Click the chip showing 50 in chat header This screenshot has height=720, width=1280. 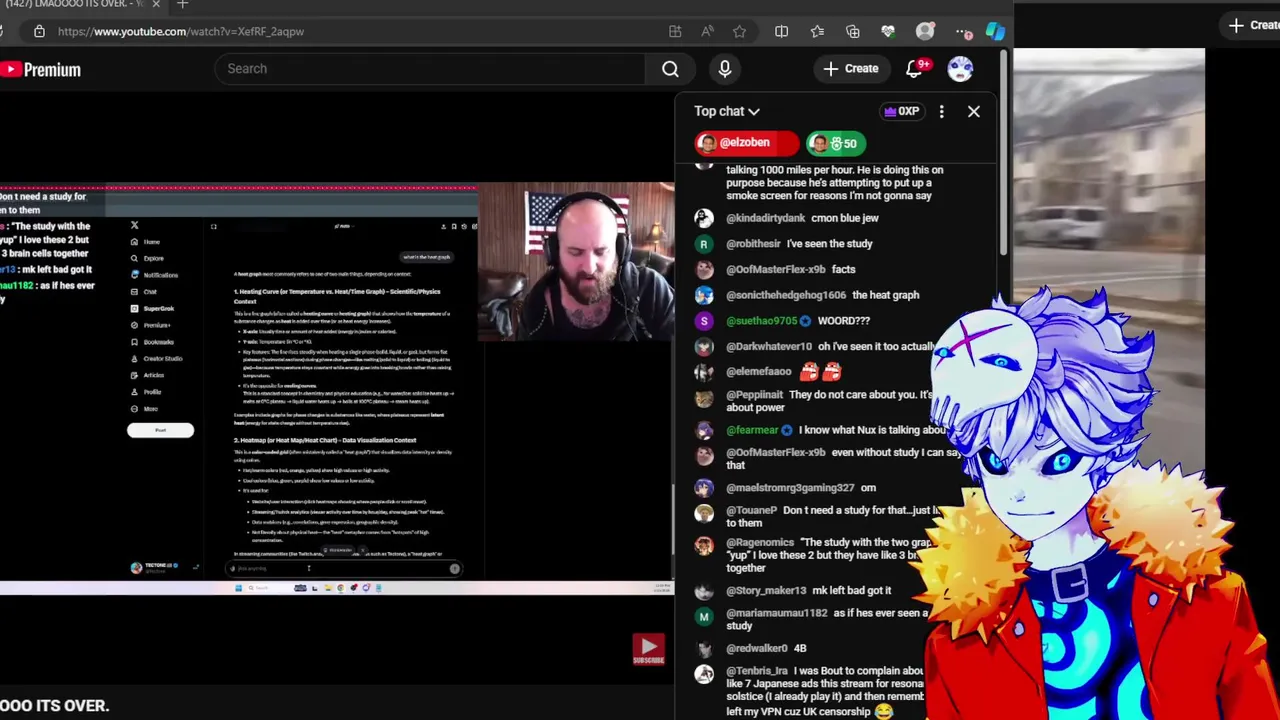point(837,143)
